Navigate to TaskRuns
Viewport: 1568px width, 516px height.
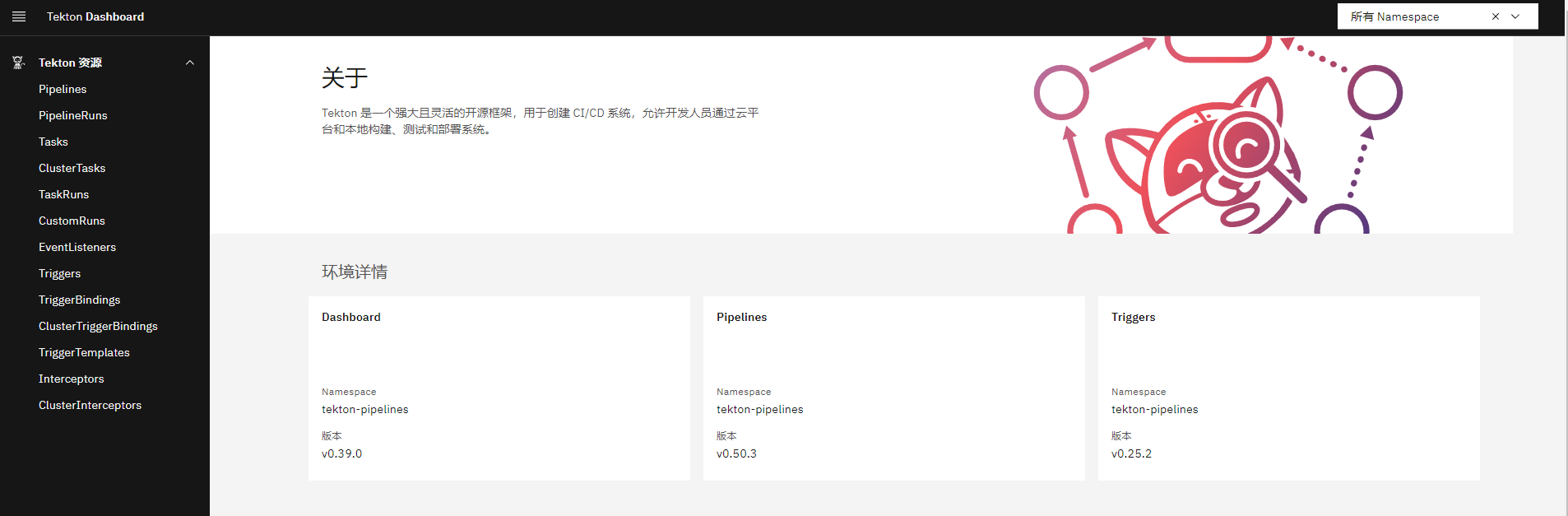point(63,194)
